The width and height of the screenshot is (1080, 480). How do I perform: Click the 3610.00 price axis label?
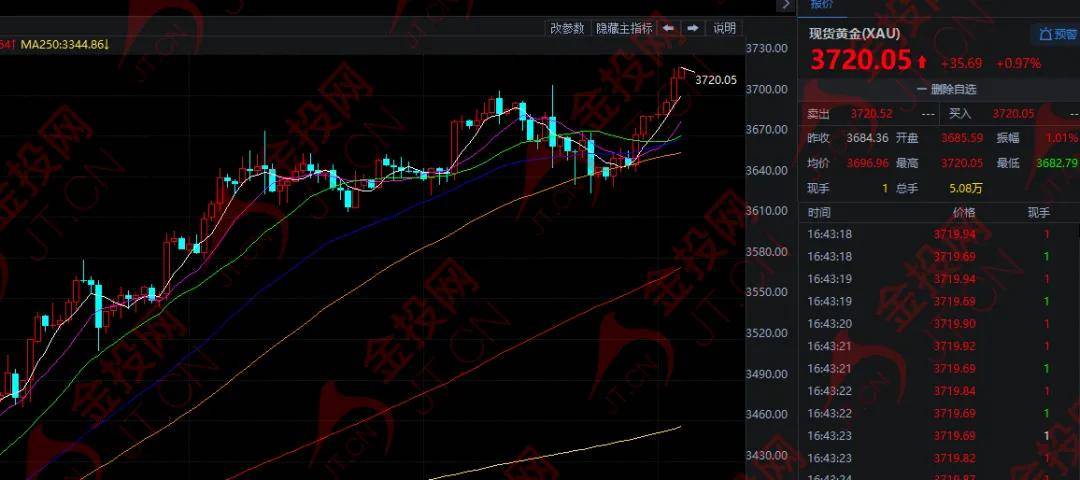pos(767,211)
